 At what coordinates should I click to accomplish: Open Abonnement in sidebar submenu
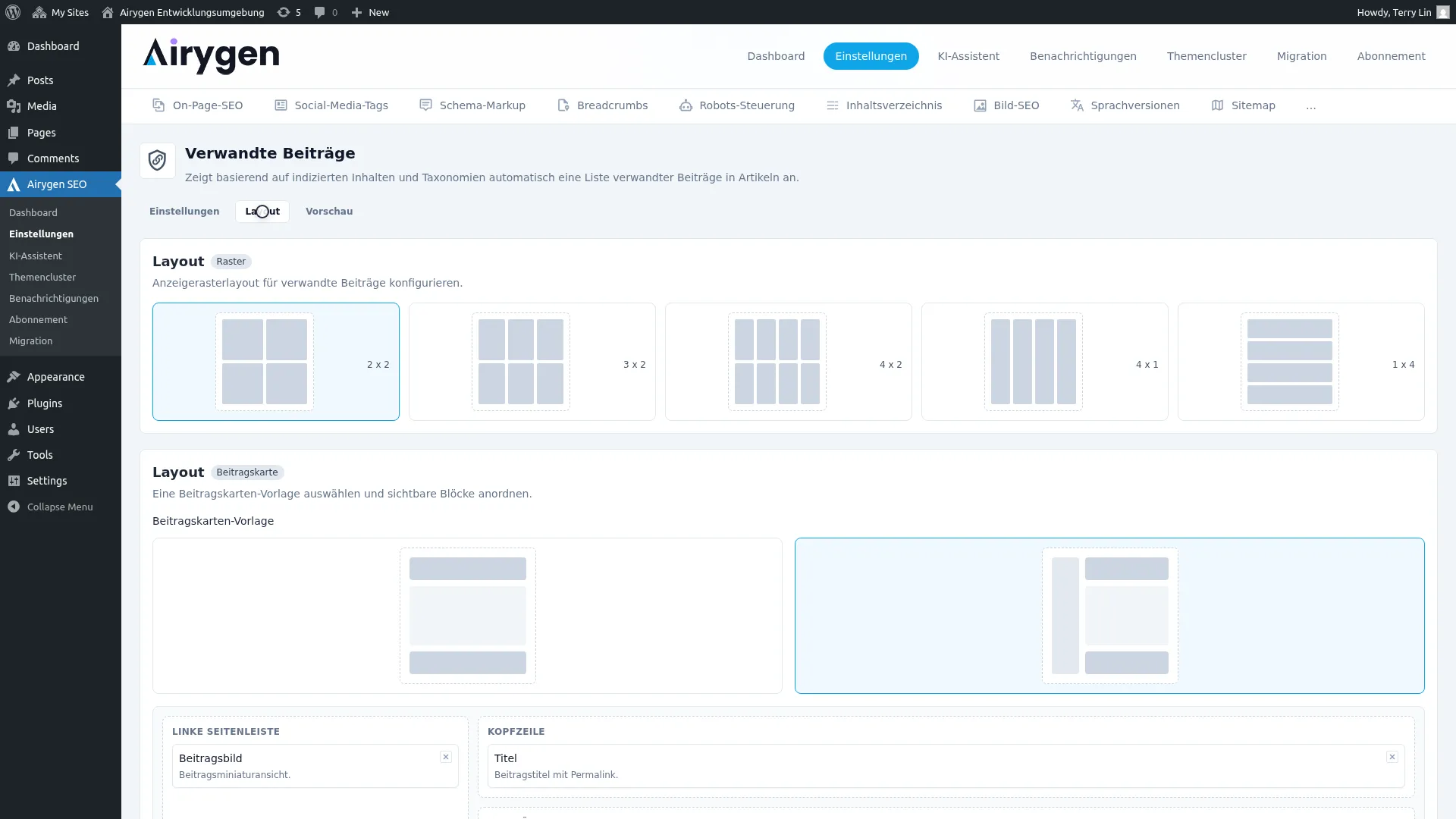[38, 320]
